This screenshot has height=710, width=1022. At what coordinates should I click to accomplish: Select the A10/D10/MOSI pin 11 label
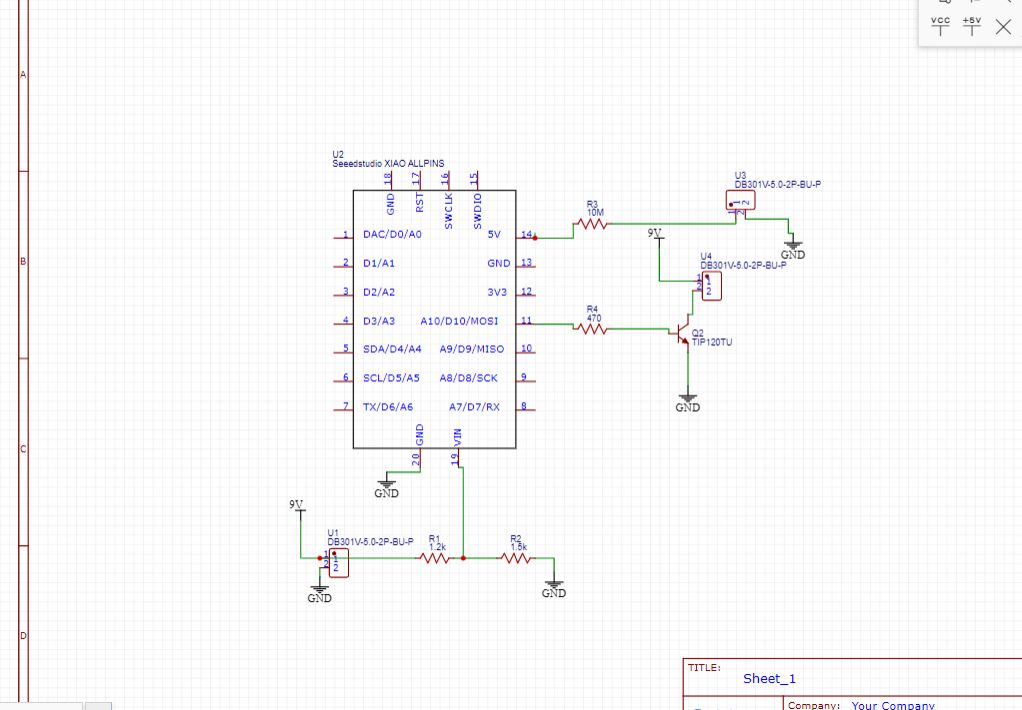[459, 321]
